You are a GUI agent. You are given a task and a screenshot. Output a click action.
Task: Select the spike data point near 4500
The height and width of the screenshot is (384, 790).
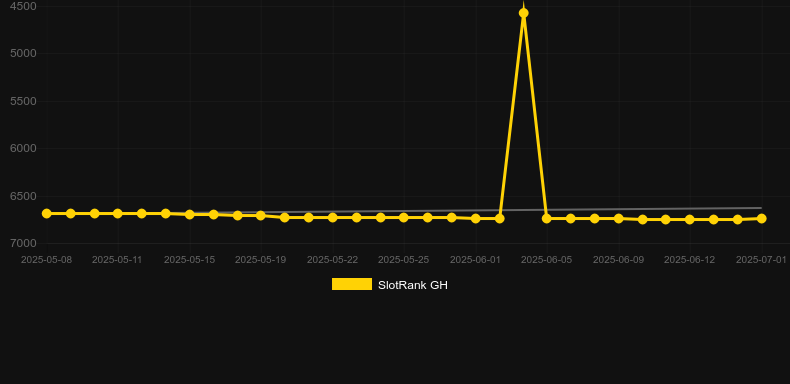pos(523,13)
